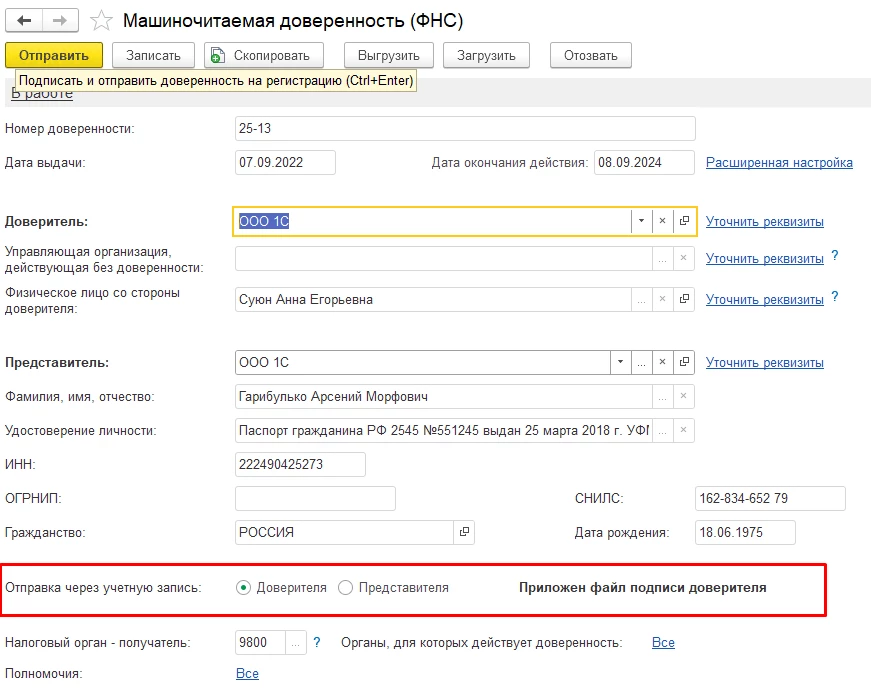Viewport: 871px width, 695px height.
Task: Open the Все link for Полномочия
Action: click(247, 674)
